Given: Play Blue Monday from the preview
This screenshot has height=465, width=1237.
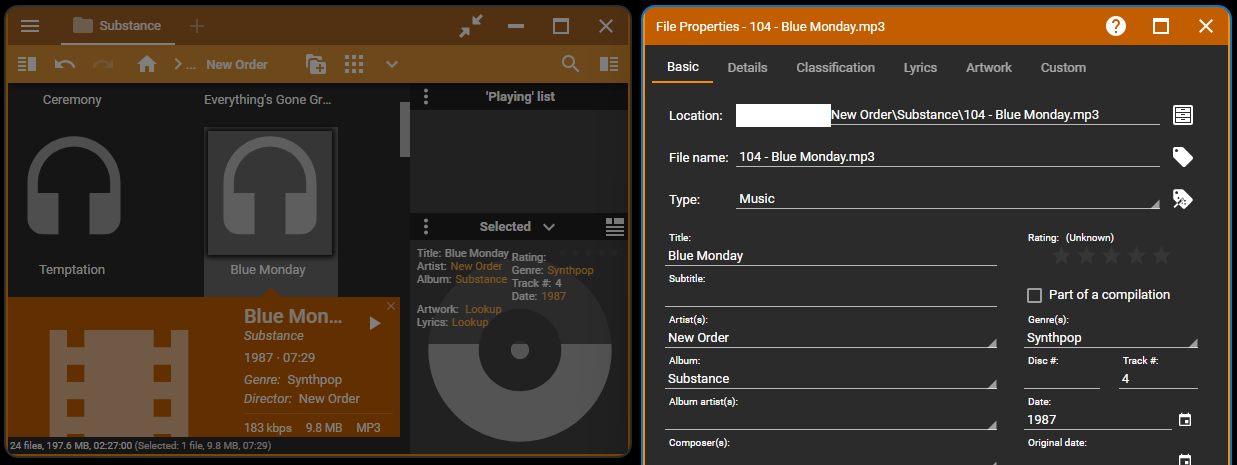Looking at the screenshot, I should [x=375, y=323].
